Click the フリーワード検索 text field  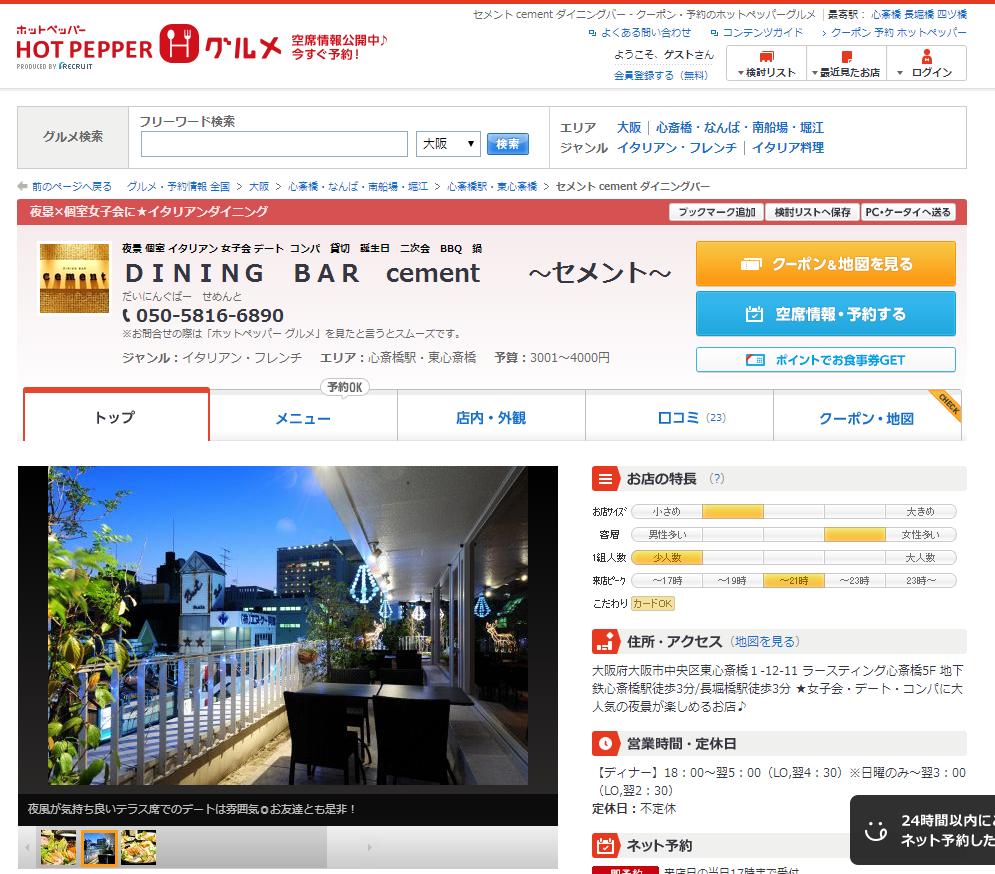click(x=274, y=144)
